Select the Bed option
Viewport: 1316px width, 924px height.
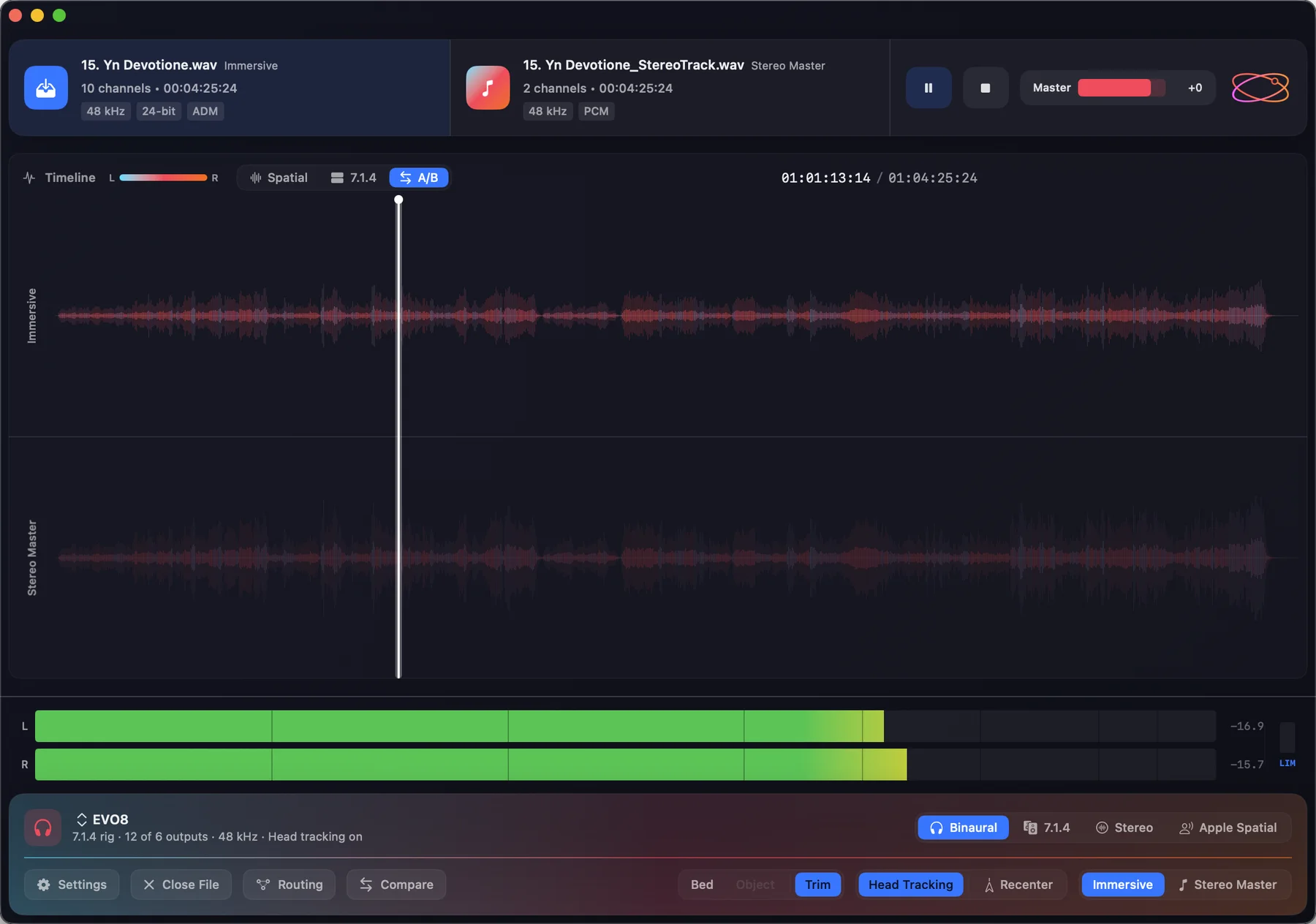pyautogui.click(x=702, y=885)
